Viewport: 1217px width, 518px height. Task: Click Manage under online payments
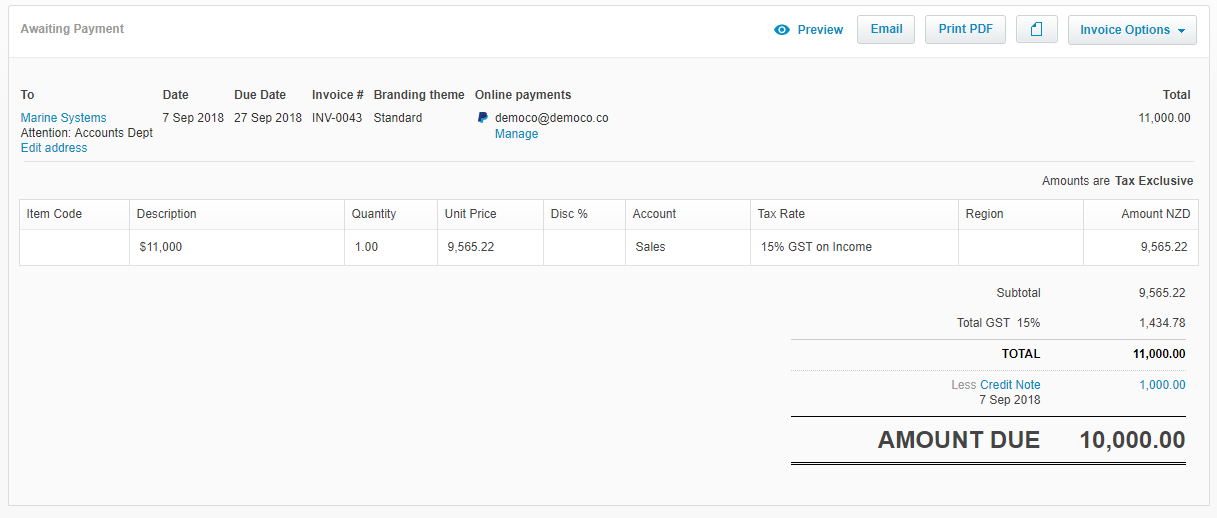click(516, 134)
